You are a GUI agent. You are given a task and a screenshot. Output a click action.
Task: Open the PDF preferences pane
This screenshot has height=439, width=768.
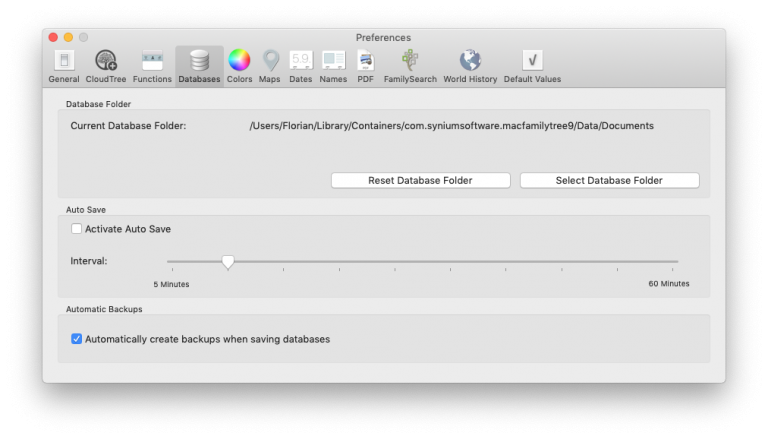(x=365, y=67)
